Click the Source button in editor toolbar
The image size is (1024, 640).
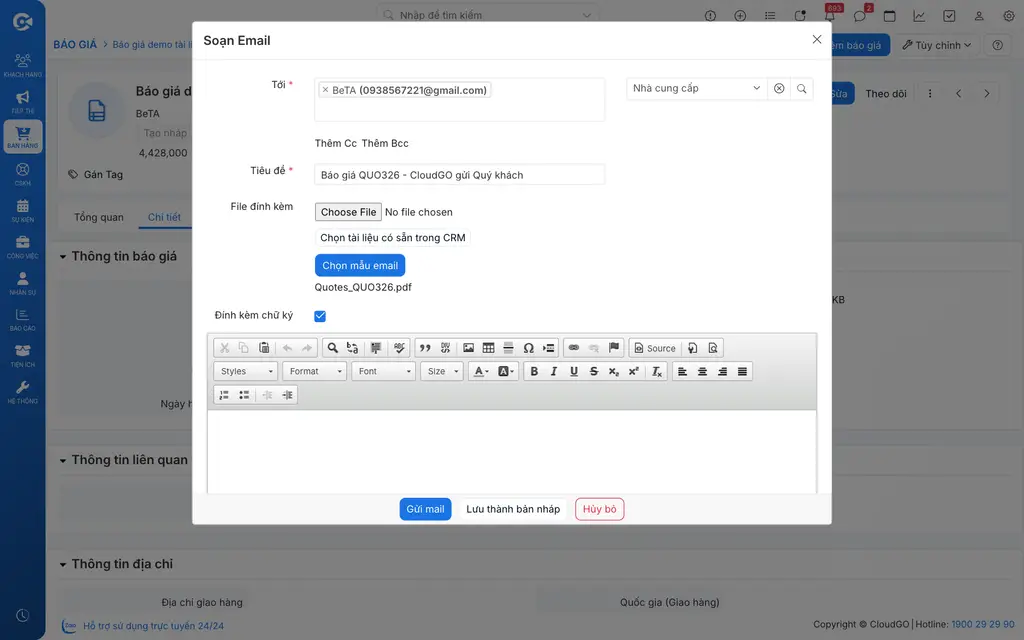point(655,348)
